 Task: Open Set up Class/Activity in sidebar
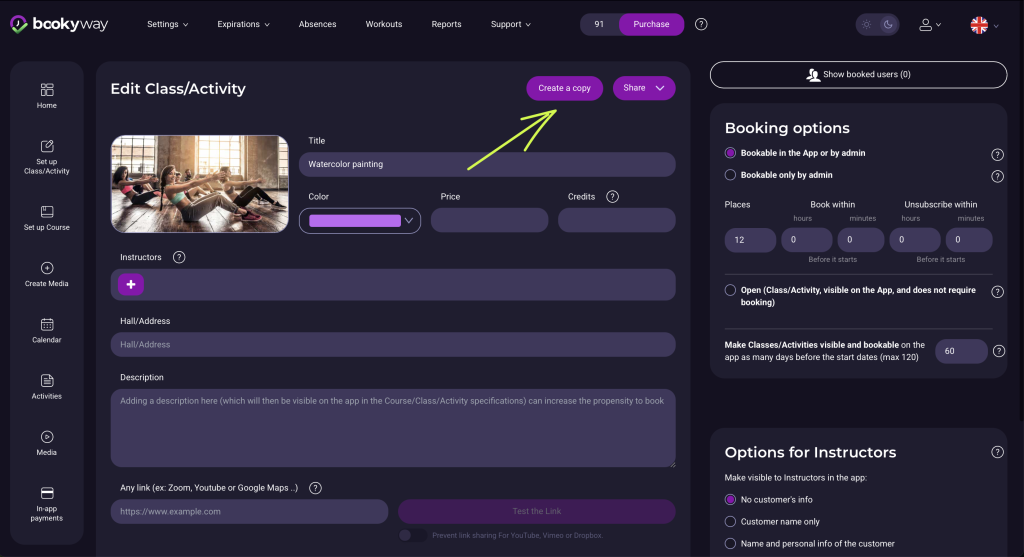pyautogui.click(x=47, y=157)
